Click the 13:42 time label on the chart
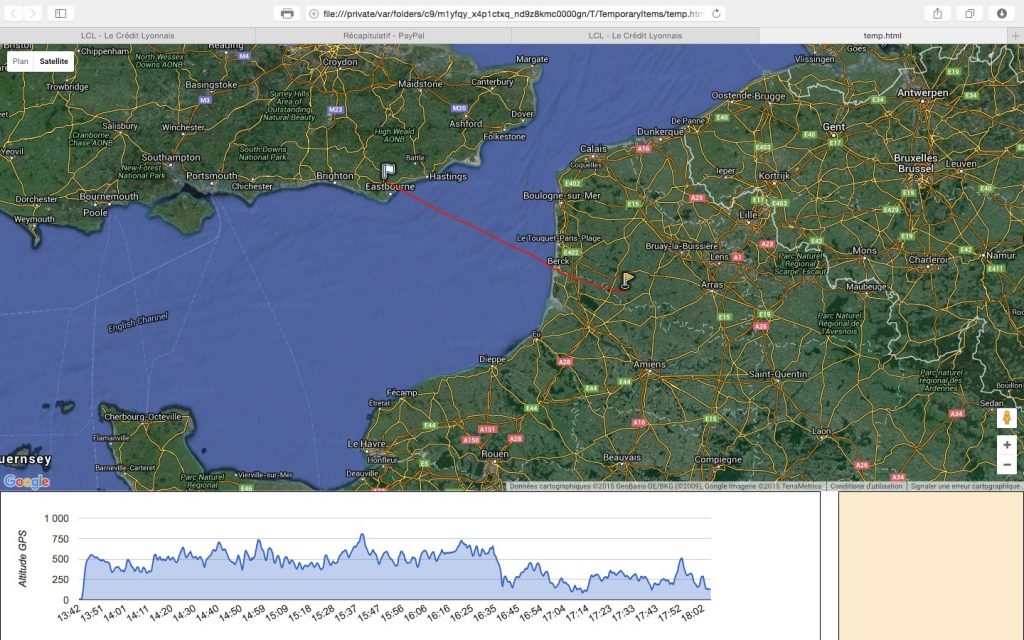Viewport: 1024px width, 640px height. (x=69, y=613)
